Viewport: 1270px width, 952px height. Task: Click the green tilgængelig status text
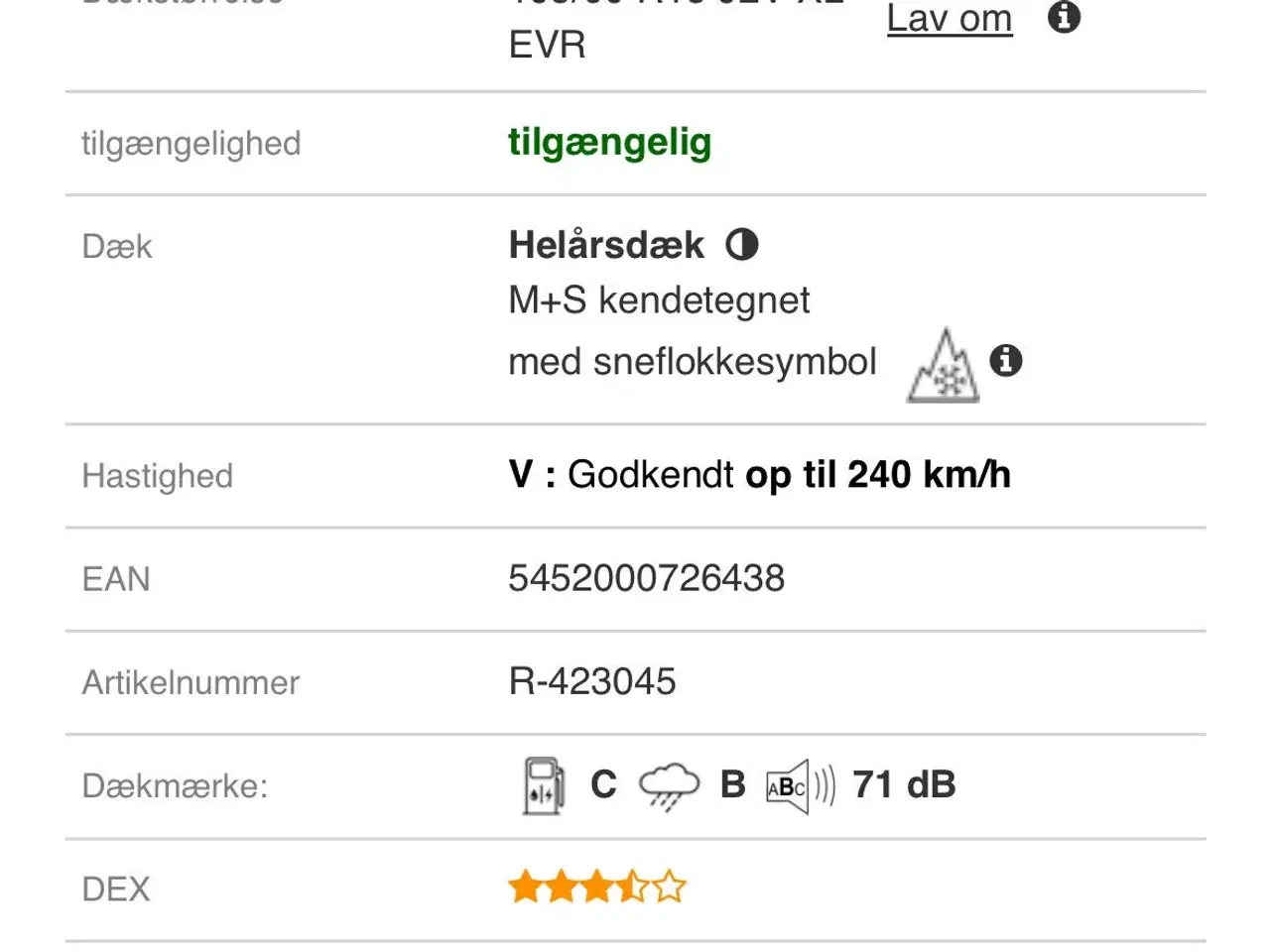pos(609,142)
